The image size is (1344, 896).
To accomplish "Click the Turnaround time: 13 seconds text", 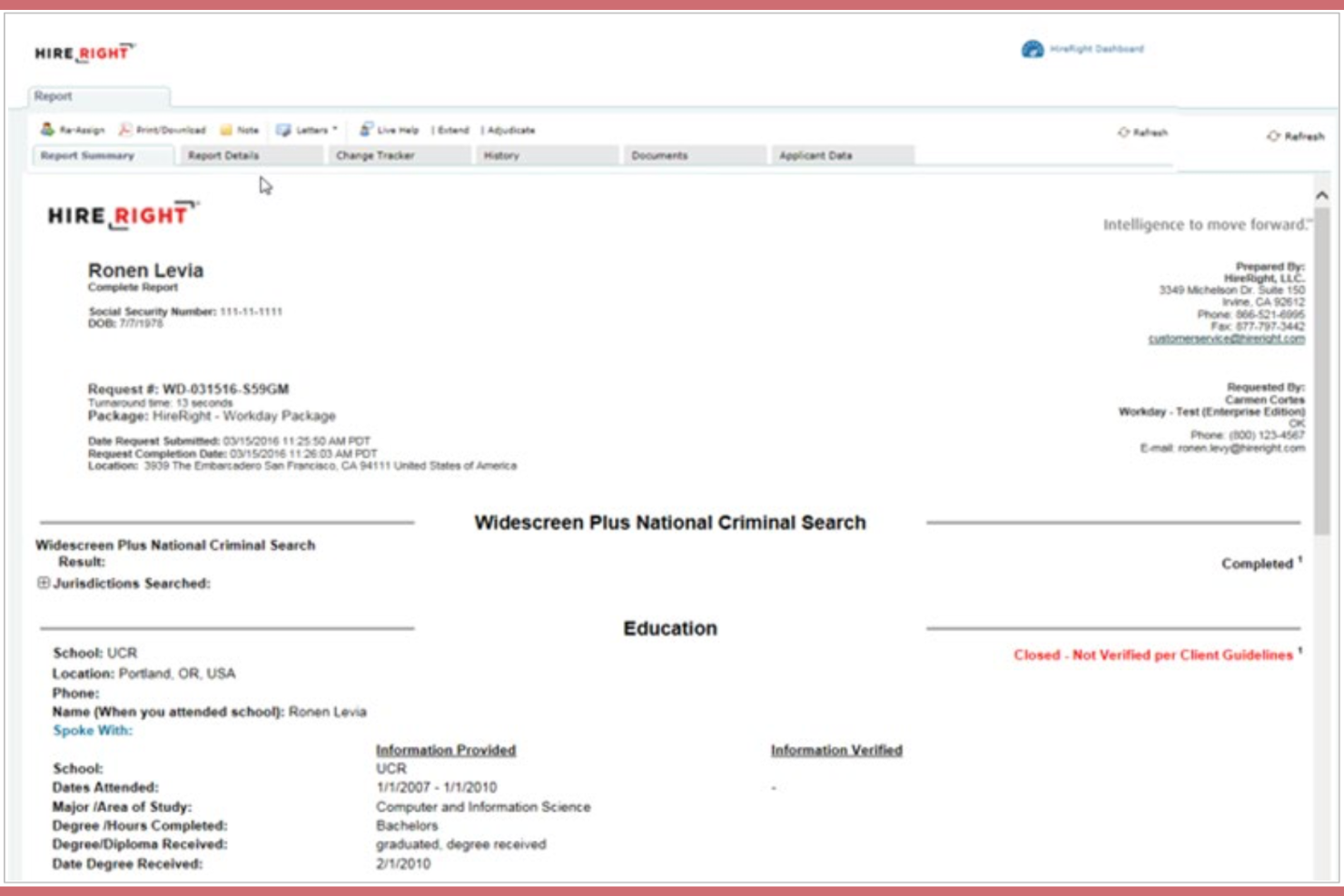I will pyautogui.click(x=160, y=402).
